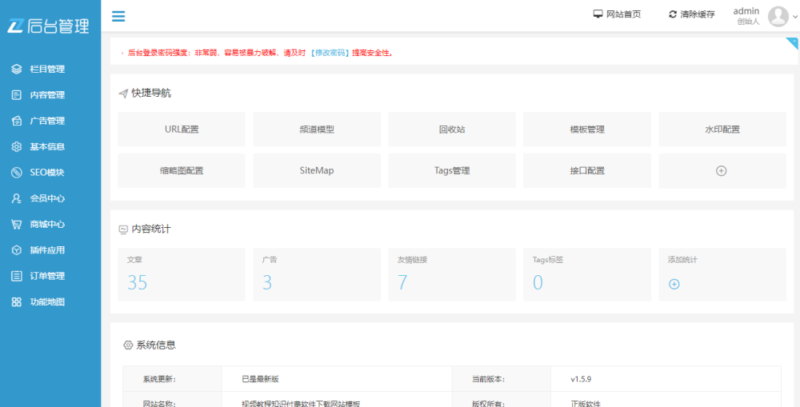Click the 功能地图 grid icon

[x=16, y=302]
